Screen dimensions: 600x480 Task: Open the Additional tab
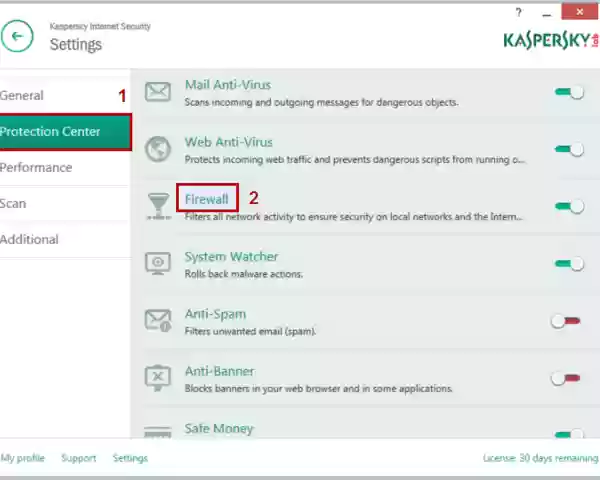click(65, 240)
